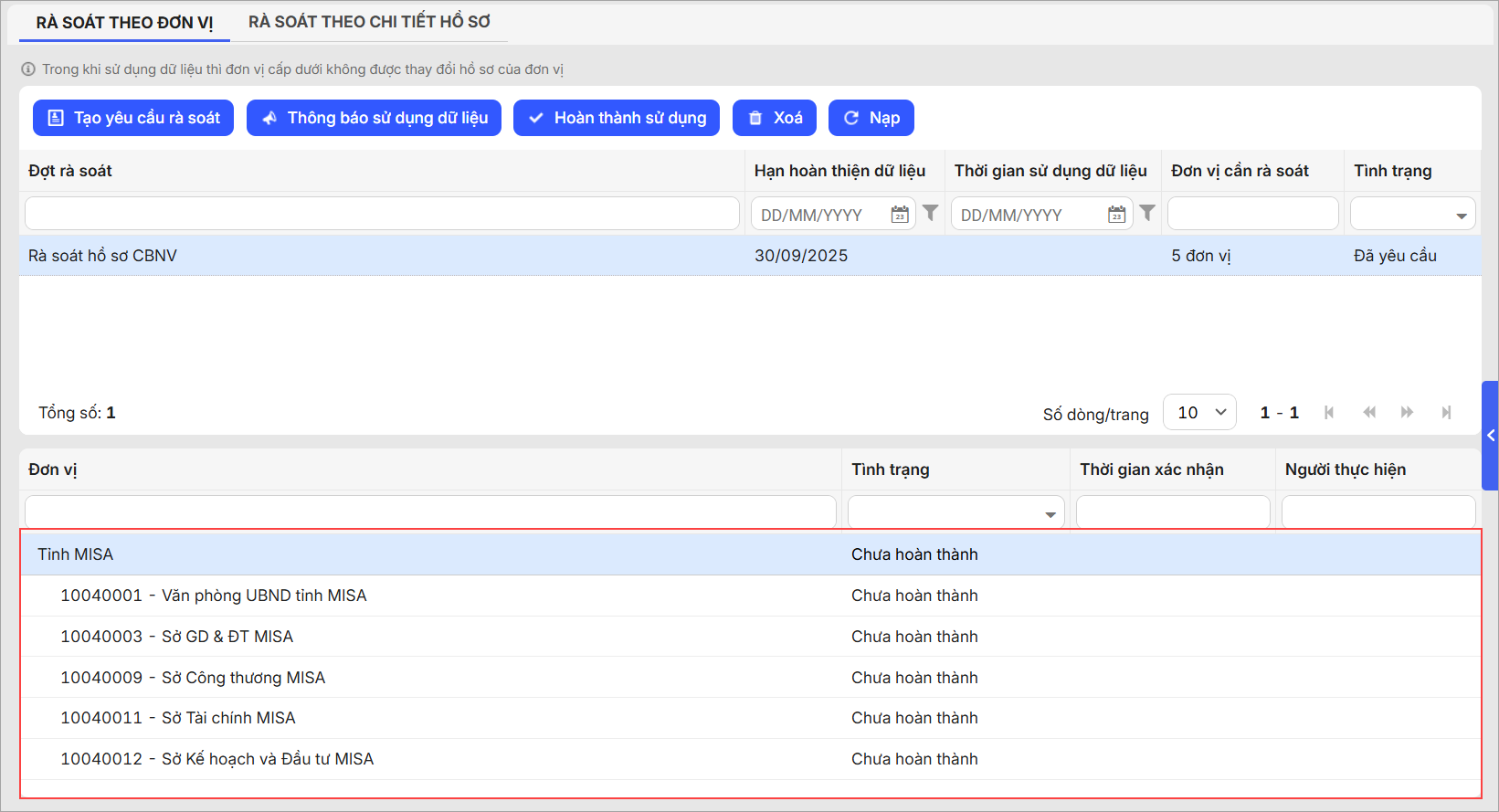Open calendar picker for Thời gian sử dụng
1499x812 pixels.
1116,215
